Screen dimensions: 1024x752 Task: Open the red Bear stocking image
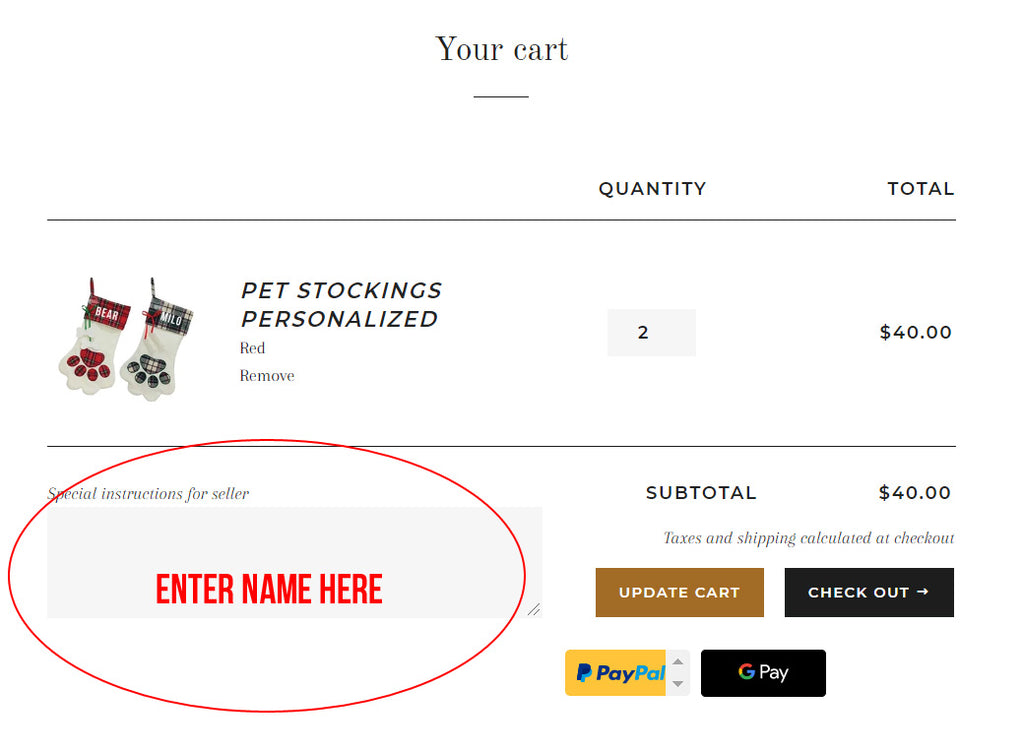93,339
